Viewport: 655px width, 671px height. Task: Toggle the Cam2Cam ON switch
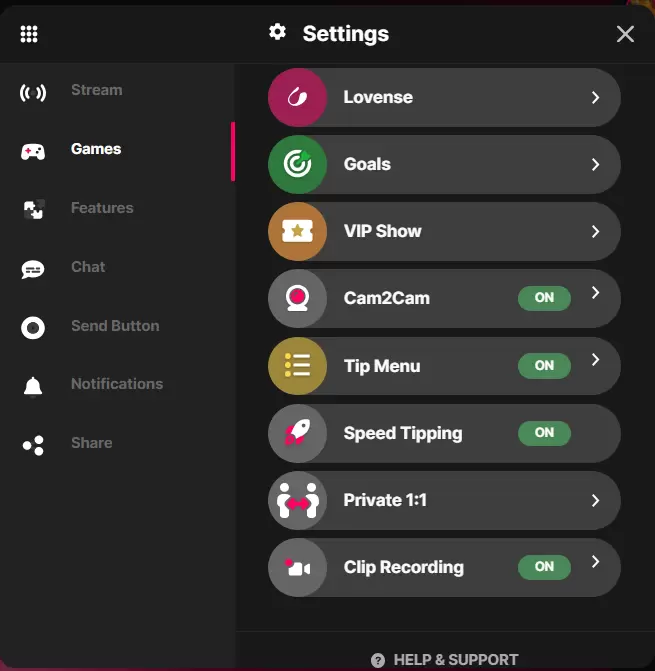point(544,298)
